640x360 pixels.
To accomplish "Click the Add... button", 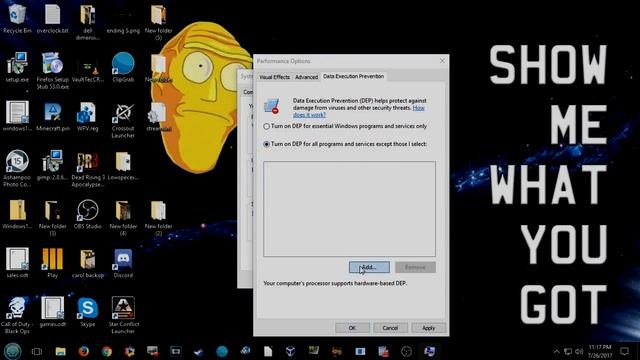I will 369,267.
